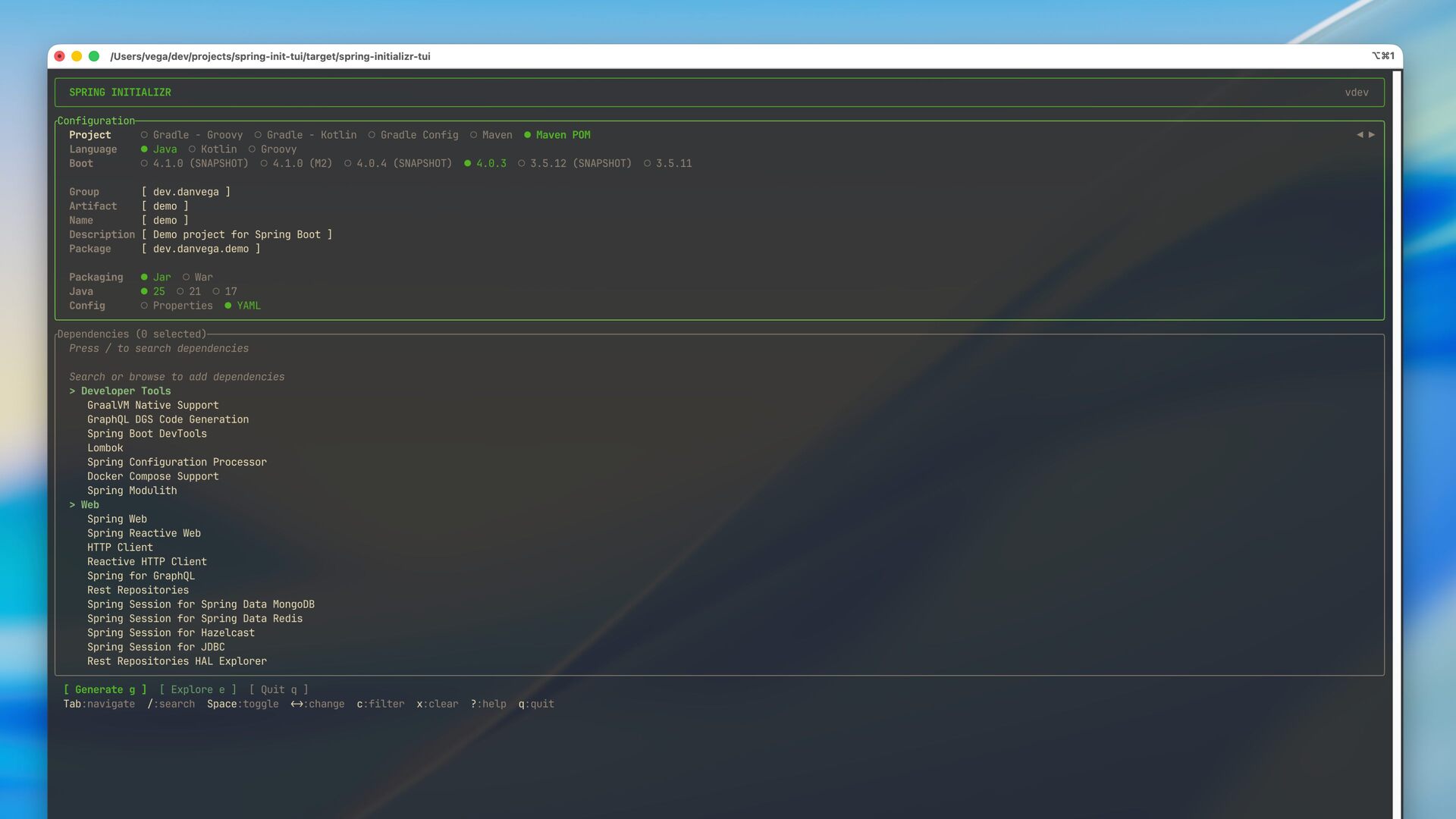Select the Lombok dependency
Screen dimensions: 1456x819
(x=105, y=448)
